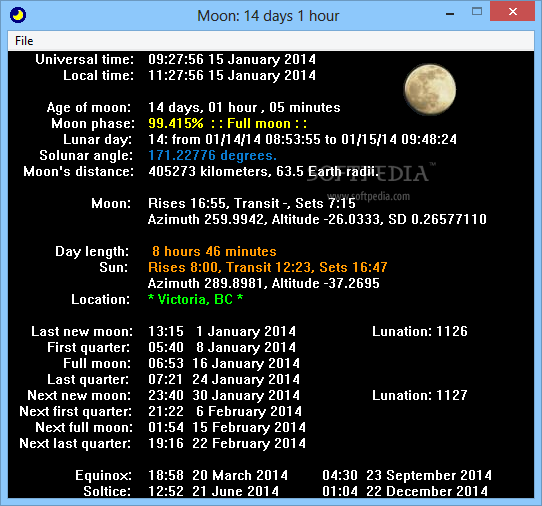Click the full moon image

click(x=430, y=90)
